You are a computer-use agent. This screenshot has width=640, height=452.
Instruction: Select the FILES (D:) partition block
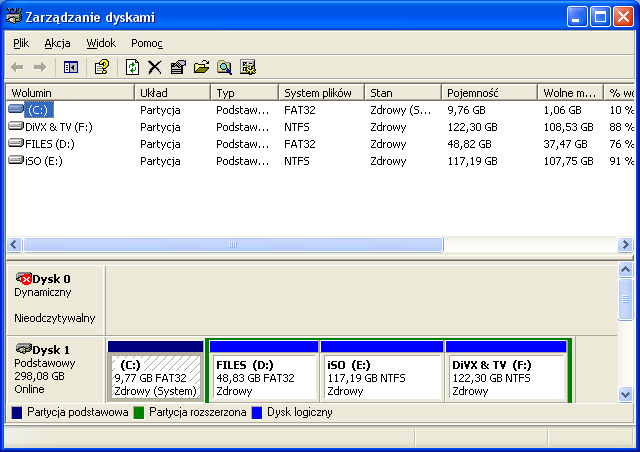pos(264,371)
